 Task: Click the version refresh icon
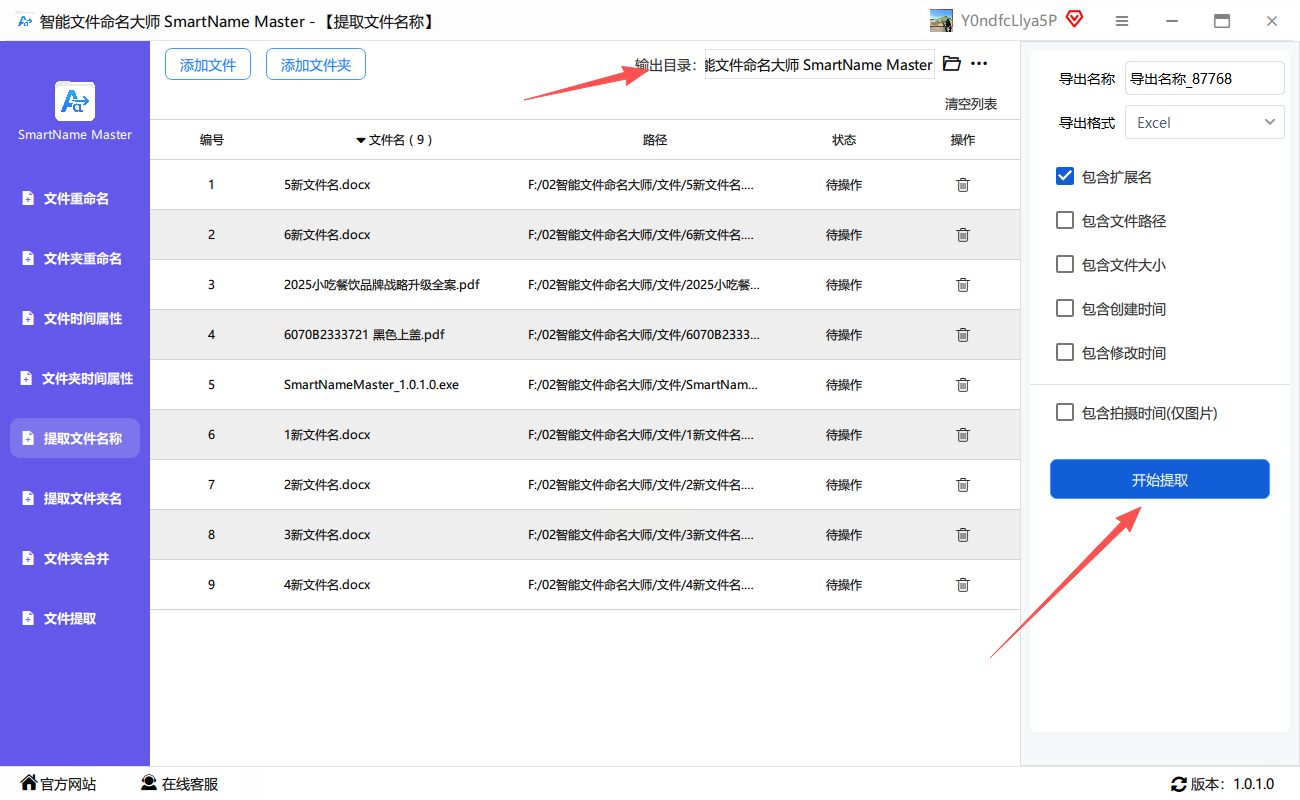point(1179,784)
